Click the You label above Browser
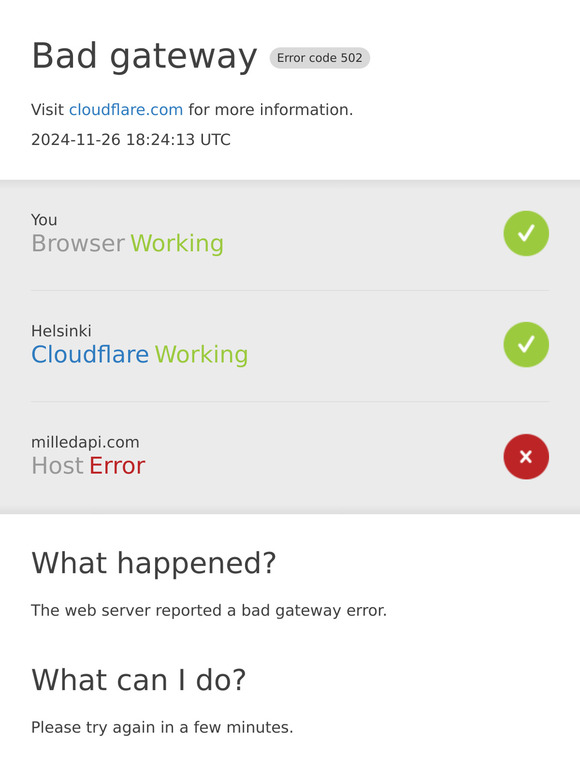 [x=44, y=220]
